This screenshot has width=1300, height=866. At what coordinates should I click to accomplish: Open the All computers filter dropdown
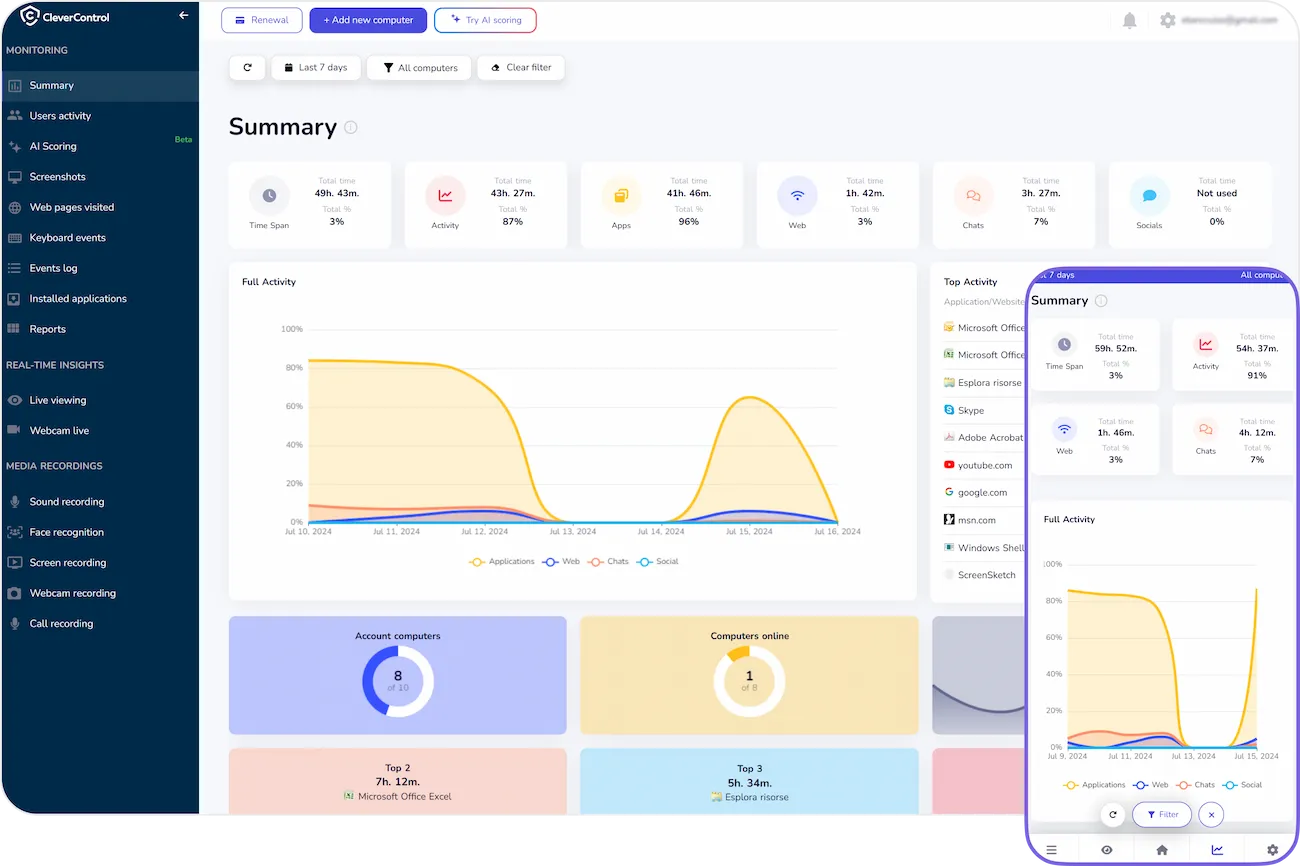click(x=419, y=67)
